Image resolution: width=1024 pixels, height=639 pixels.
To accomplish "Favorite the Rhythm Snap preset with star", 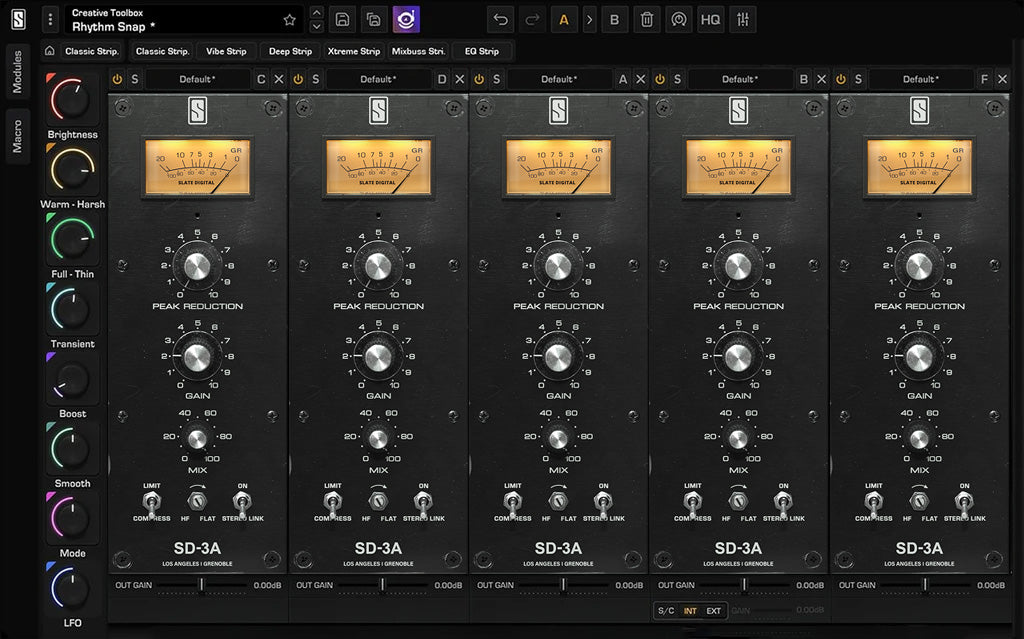I will click(x=289, y=20).
